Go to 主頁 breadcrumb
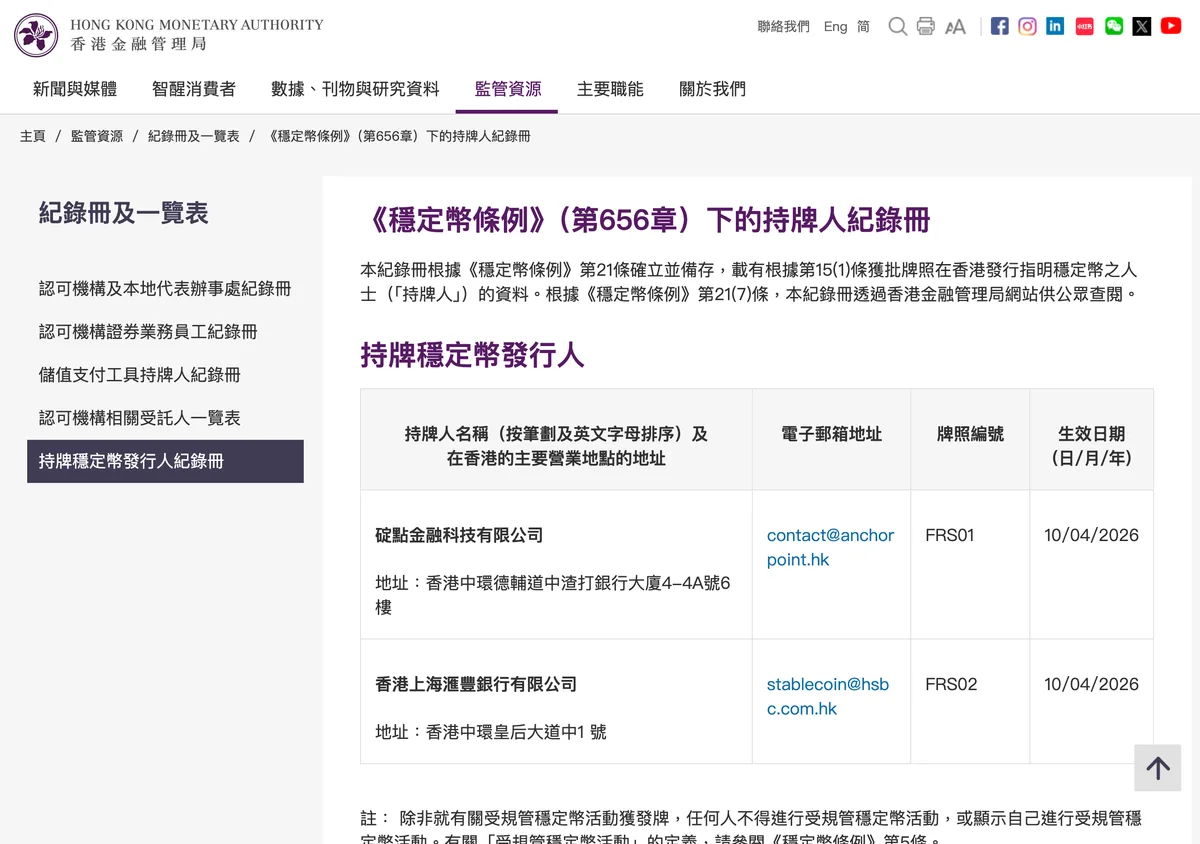 tap(33, 136)
